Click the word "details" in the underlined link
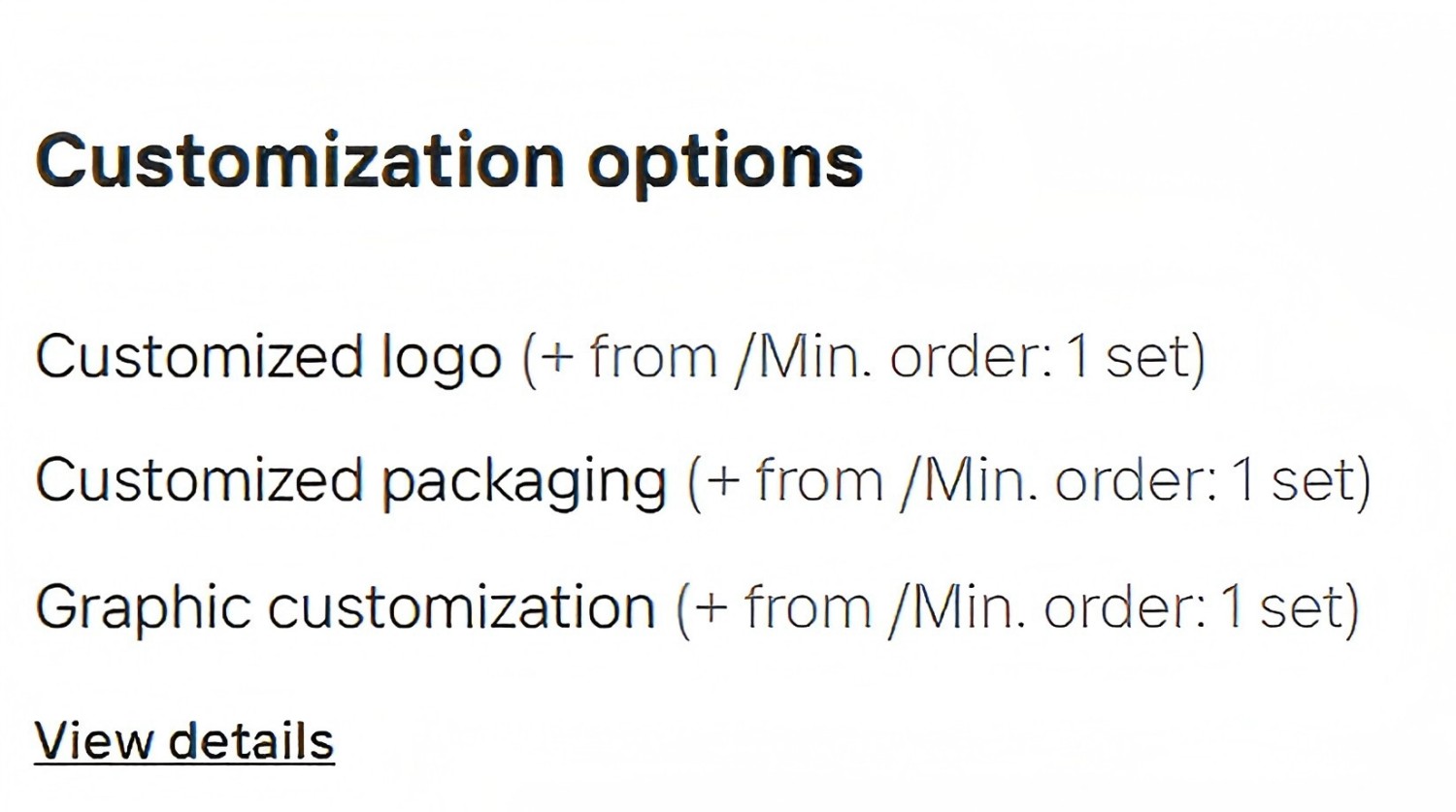The width and height of the screenshot is (1456, 812). pyautogui.click(x=251, y=740)
